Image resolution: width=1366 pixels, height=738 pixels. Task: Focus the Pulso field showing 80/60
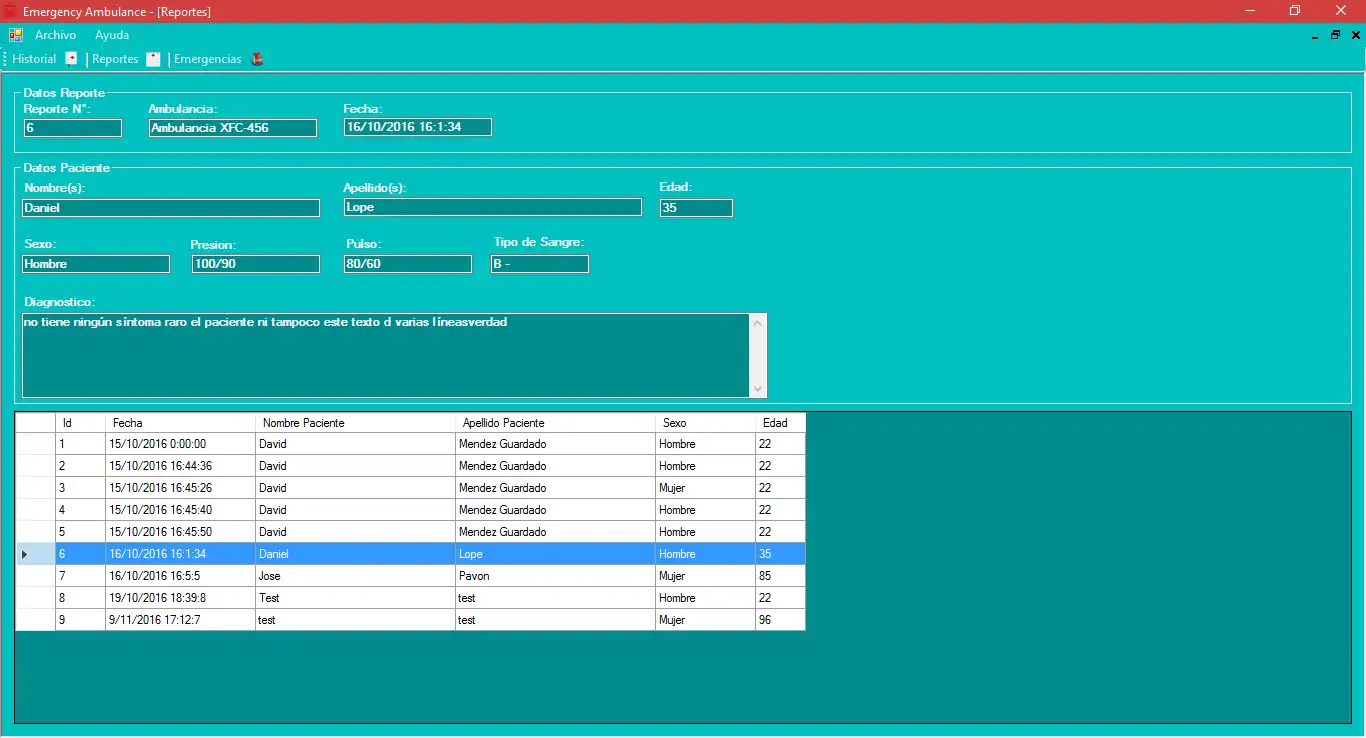pos(407,264)
